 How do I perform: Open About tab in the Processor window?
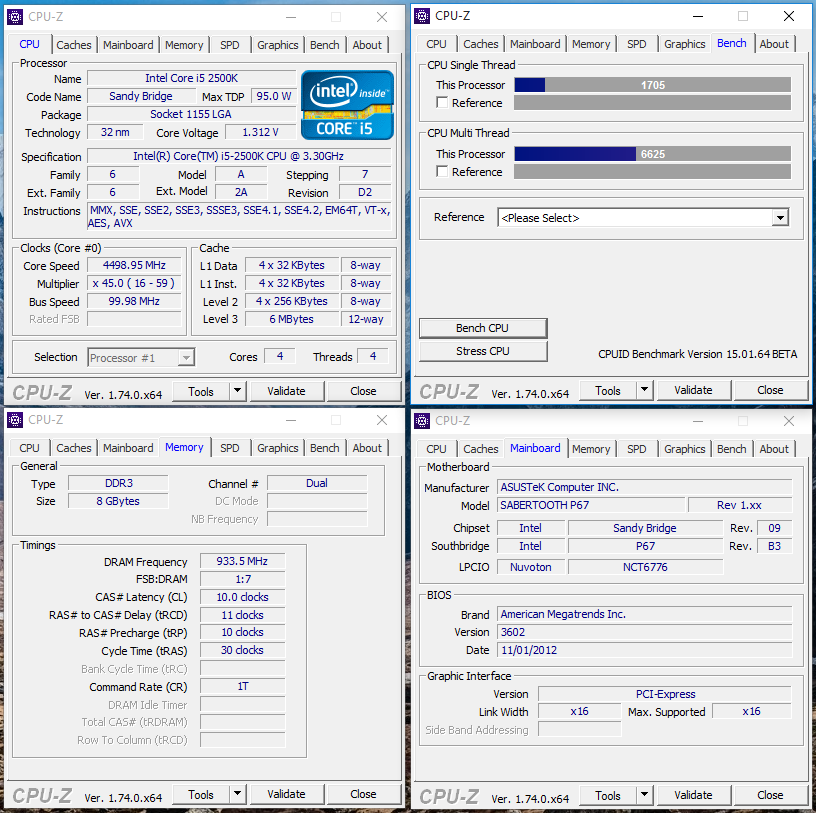367,45
